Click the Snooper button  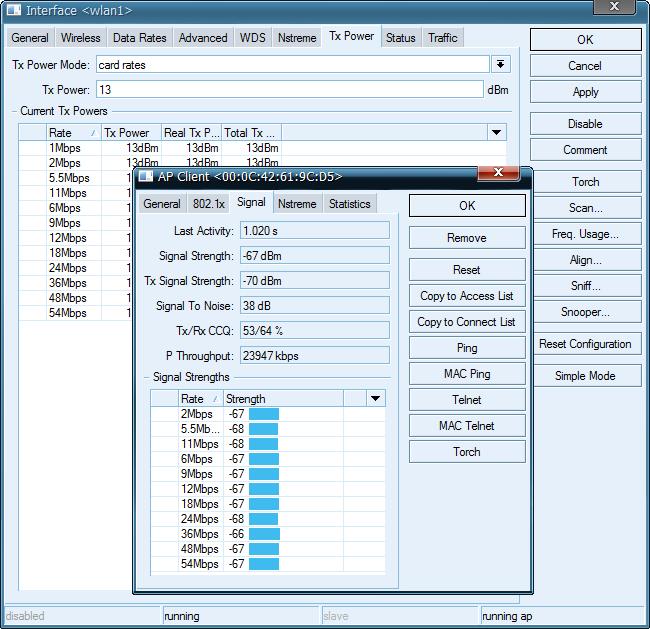click(x=585, y=312)
